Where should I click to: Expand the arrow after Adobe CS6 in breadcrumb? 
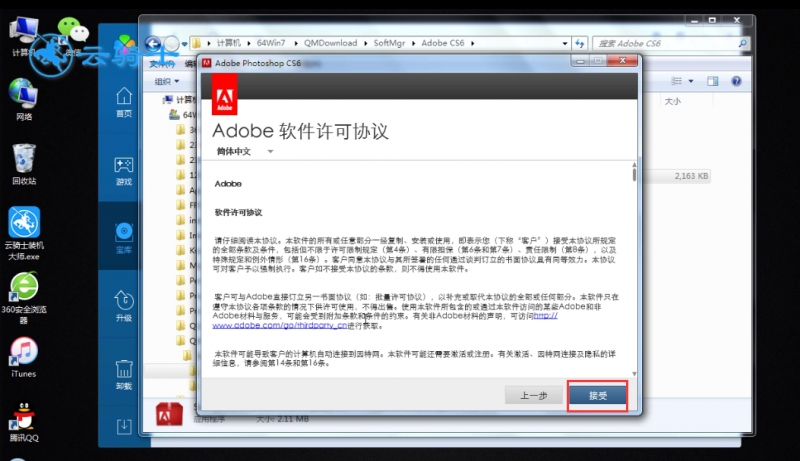coord(473,43)
